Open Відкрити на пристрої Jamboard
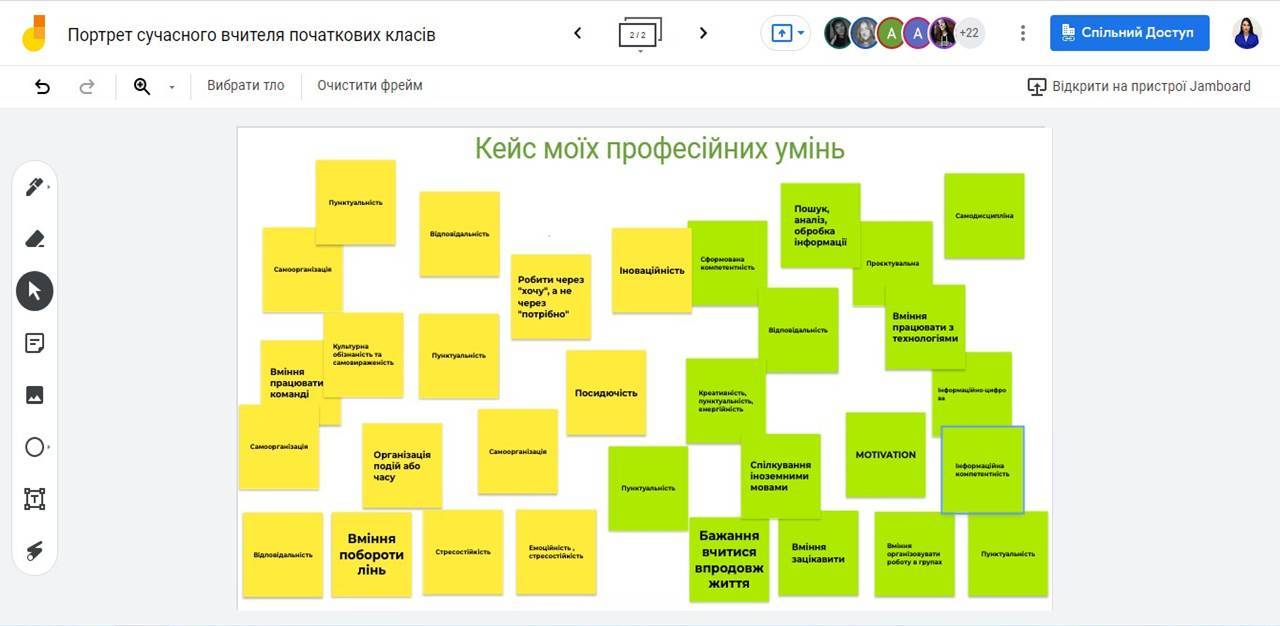The width and height of the screenshot is (1280, 626). (x=1139, y=86)
